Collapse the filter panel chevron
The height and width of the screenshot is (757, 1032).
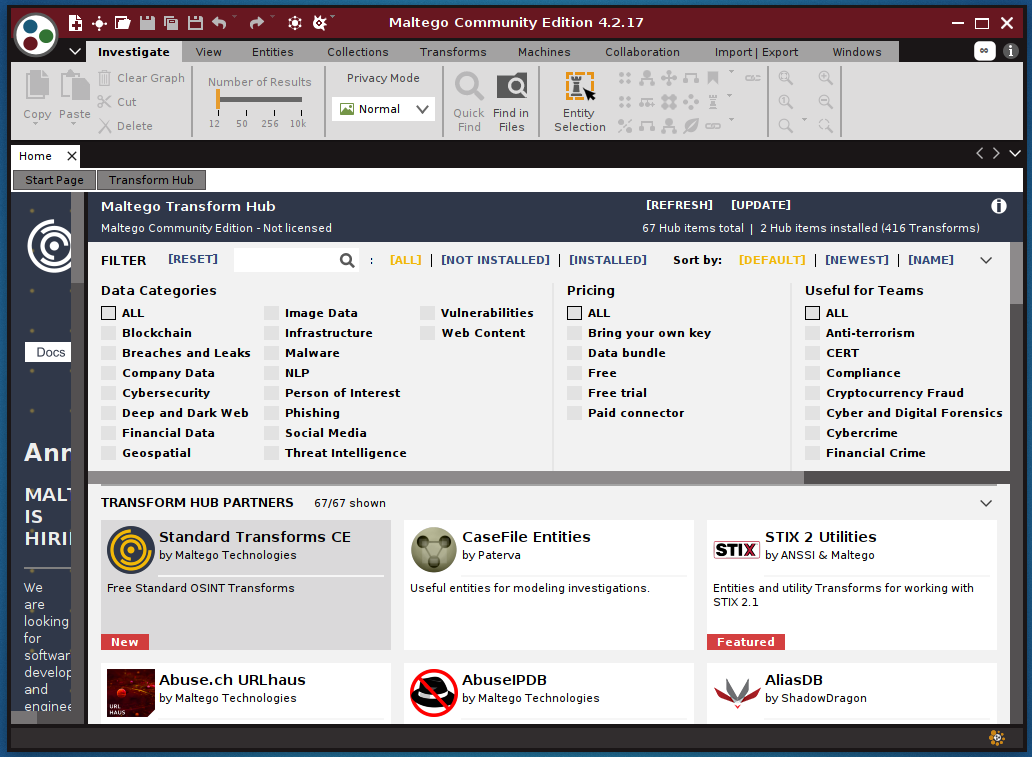986,260
